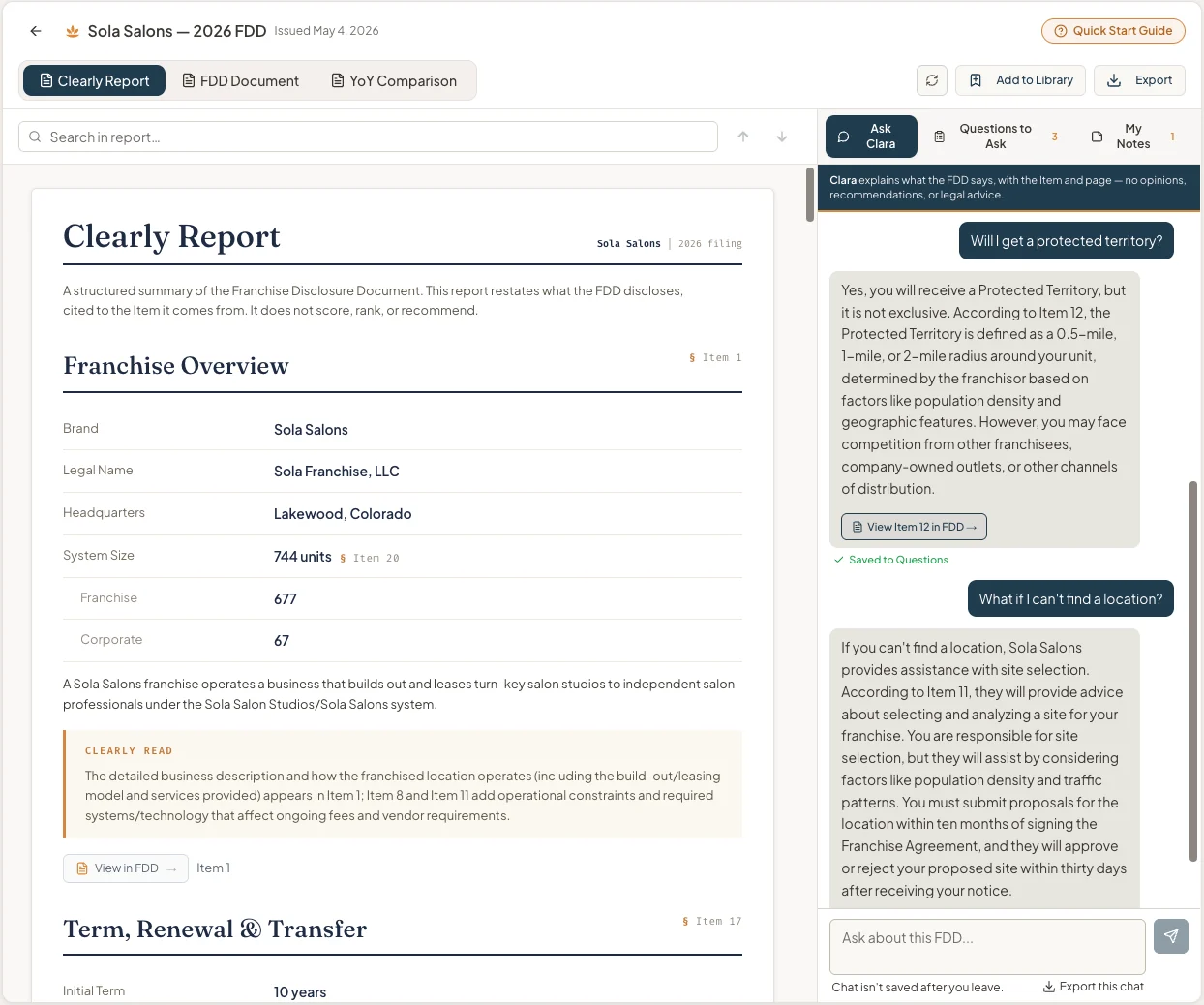The width and height of the screenshot is (1204, 1005).
Task: Click the Item 20 reference link
Action: point(371,558)
